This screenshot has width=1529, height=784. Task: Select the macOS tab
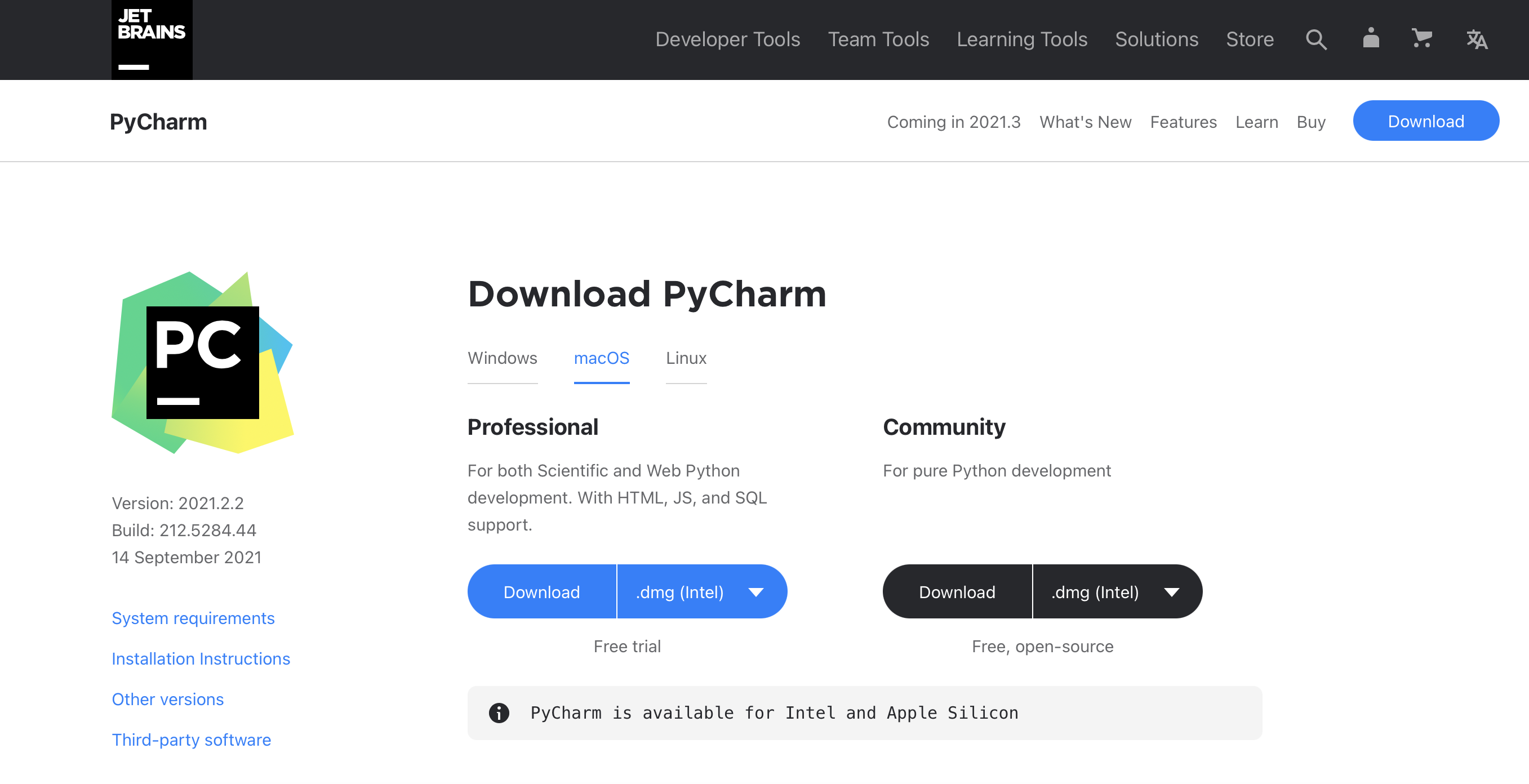tap(601, 358)
